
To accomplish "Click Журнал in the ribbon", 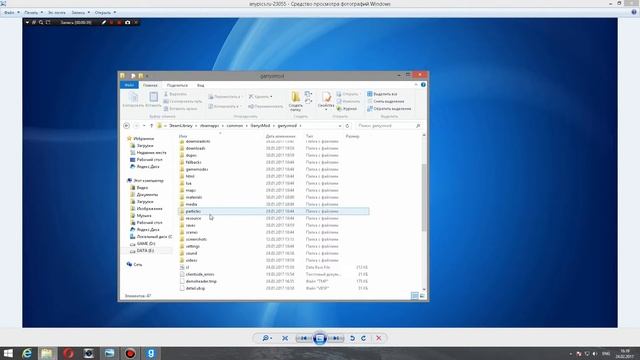I will (347, 109).
